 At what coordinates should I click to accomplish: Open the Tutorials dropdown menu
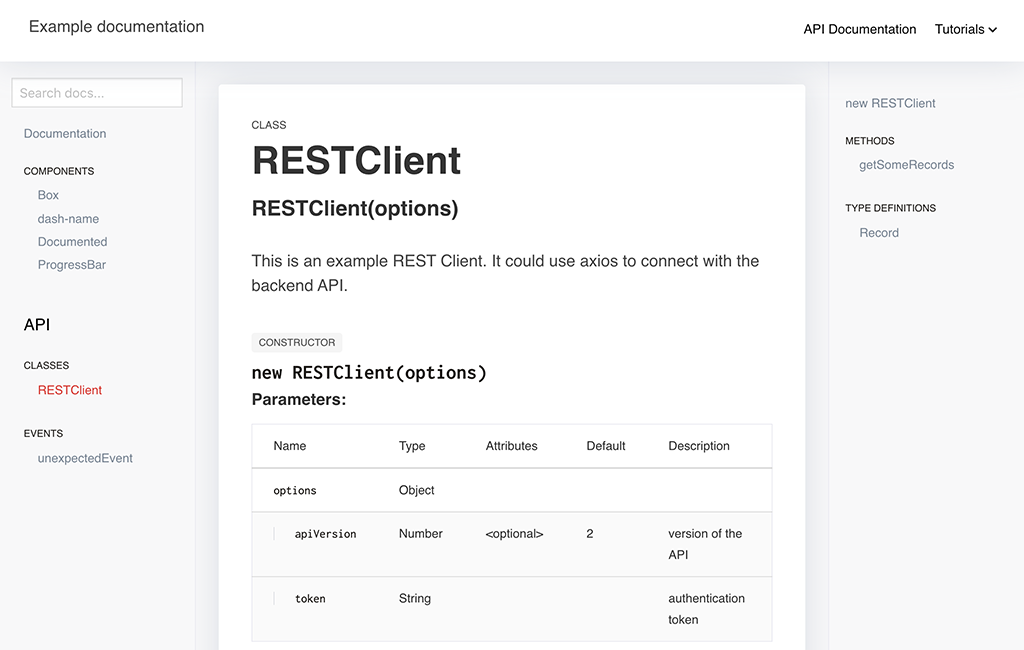[964, 30]
